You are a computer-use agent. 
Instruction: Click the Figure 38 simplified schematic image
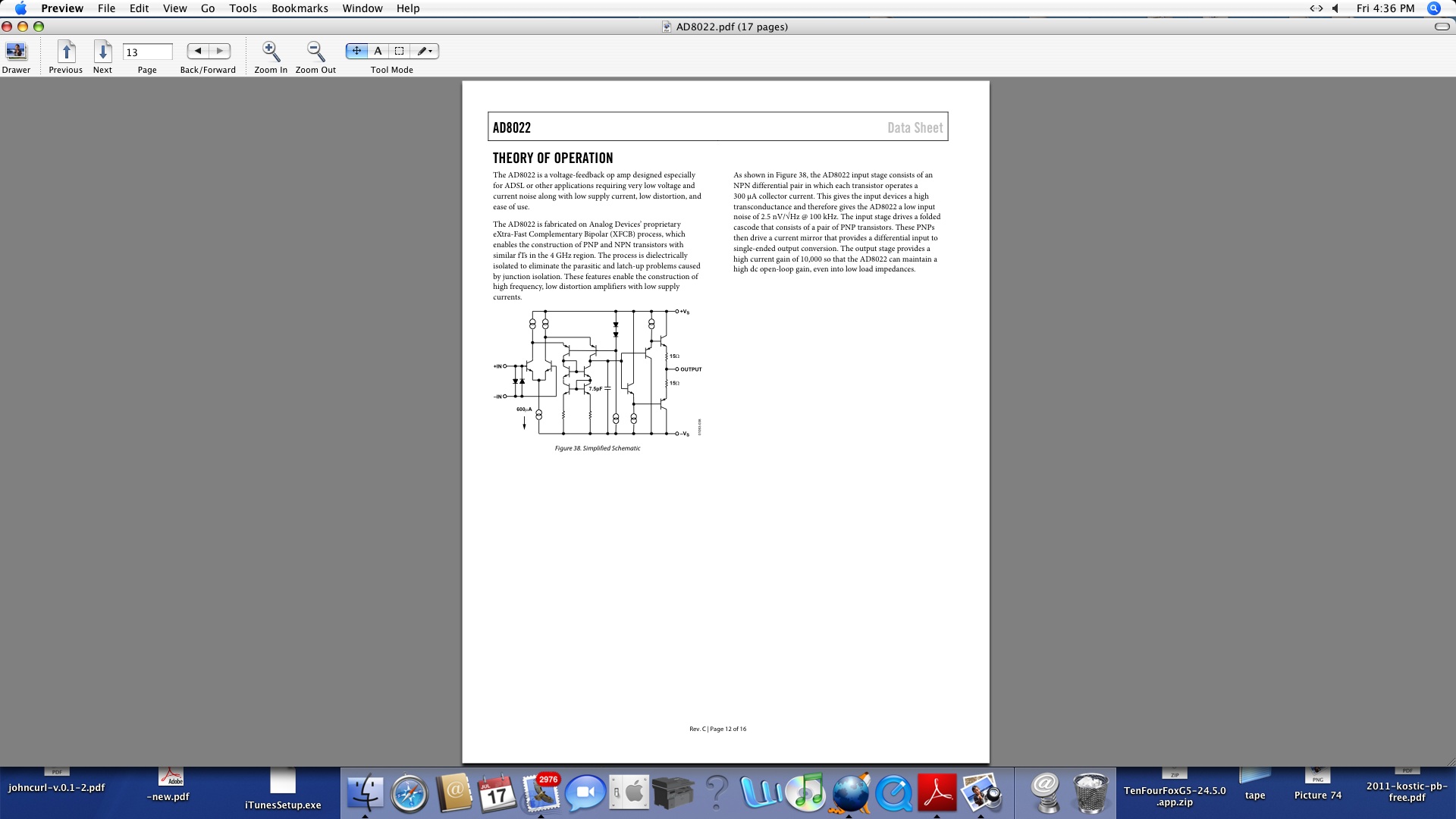tap(598, 372)
